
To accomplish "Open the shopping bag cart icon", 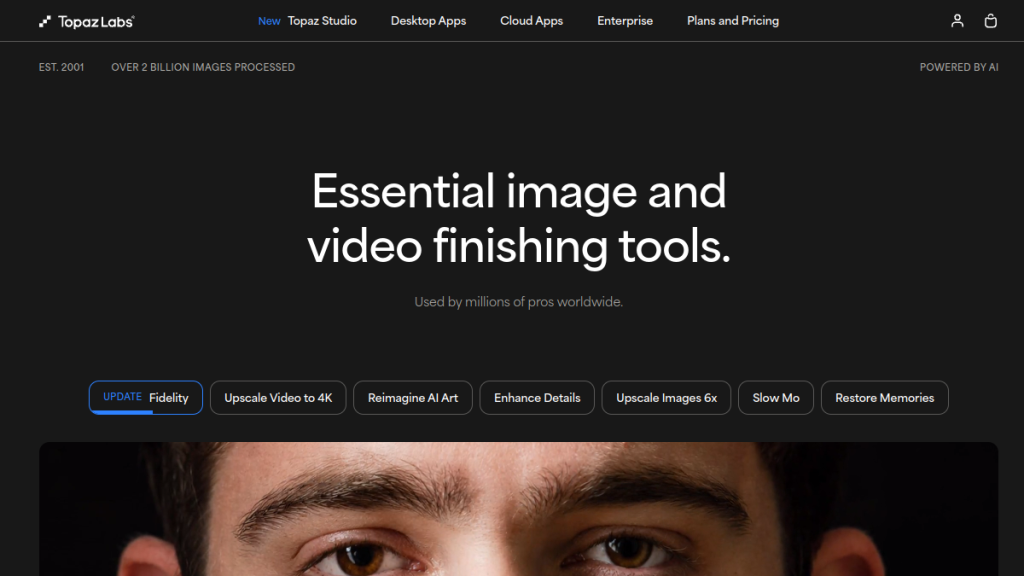I will tap(990, 21).
